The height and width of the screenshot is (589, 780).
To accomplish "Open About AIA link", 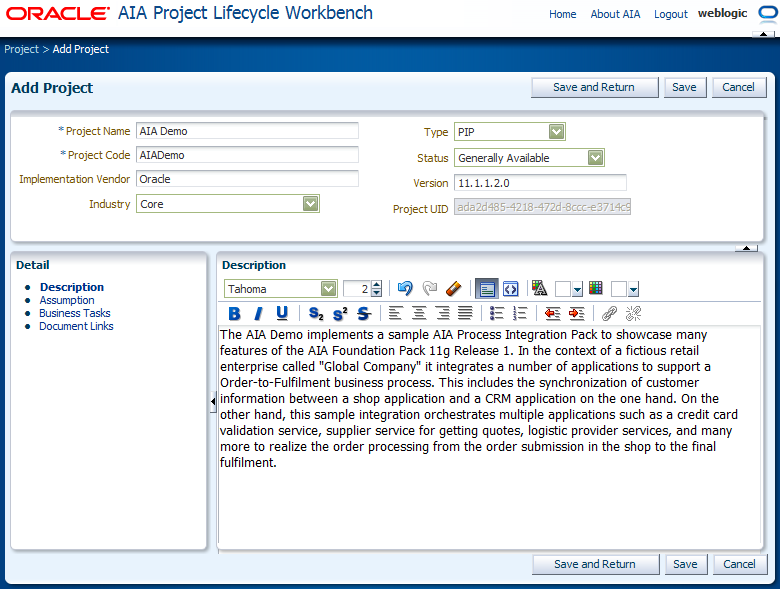I will point(615,14).
